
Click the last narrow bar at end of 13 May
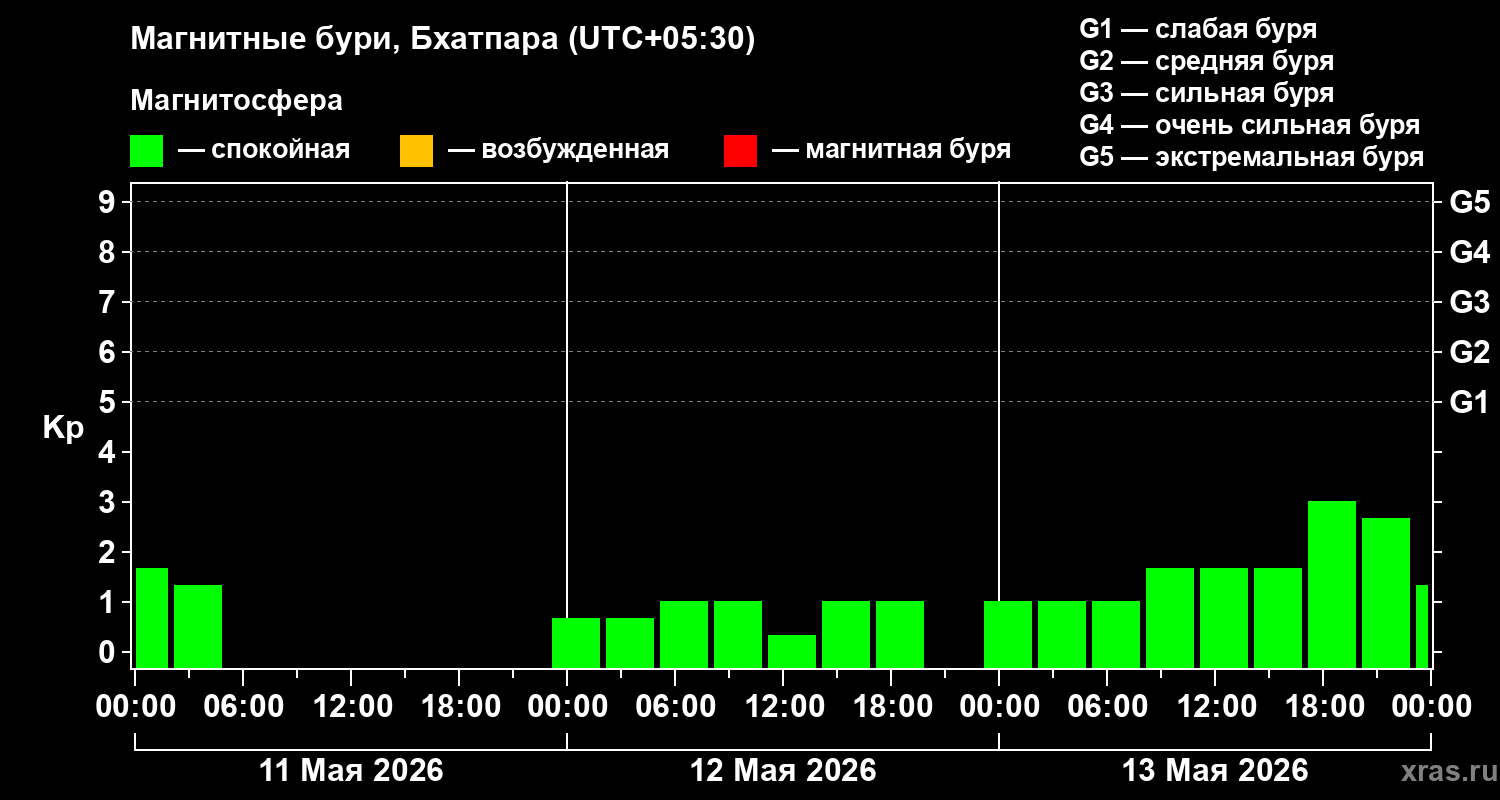click(x=1422, y=626)
